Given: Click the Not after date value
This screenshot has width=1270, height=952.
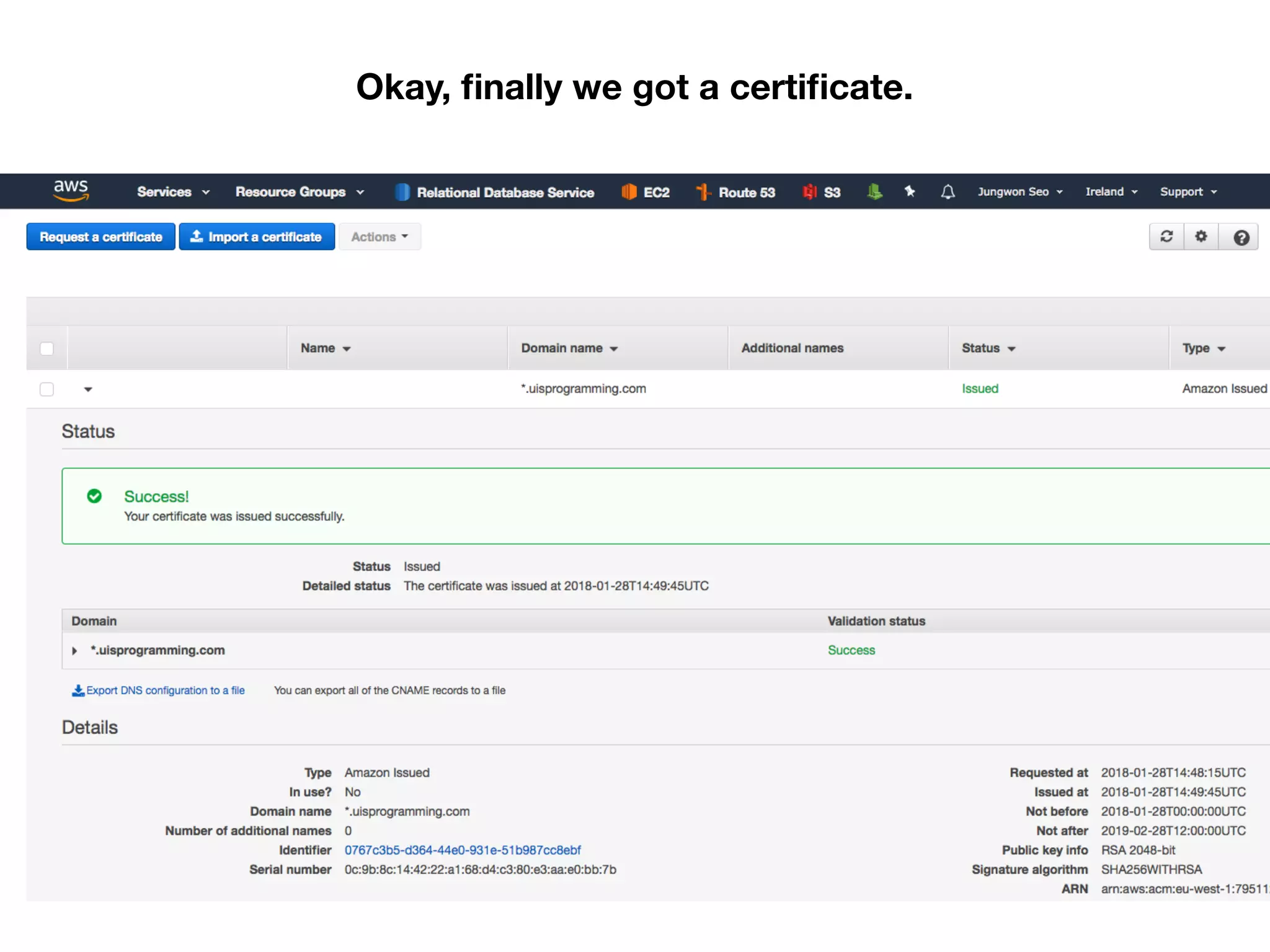Looking at the screenshot, I should click(x=1173, y=831).
